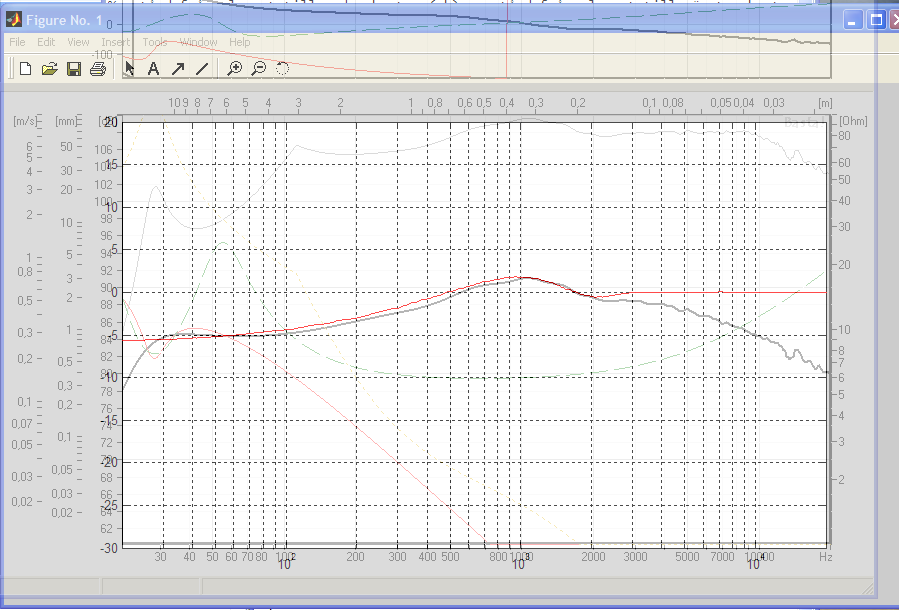Open the Edit menu

tap(46, 42)
